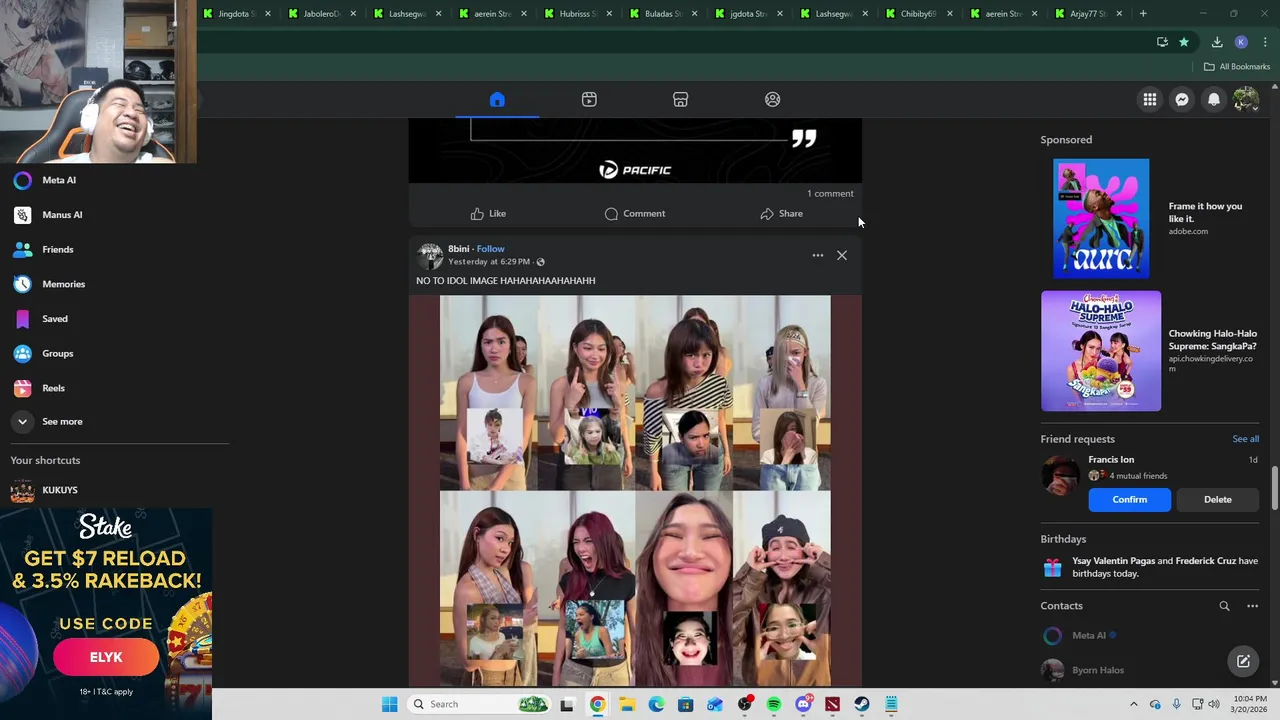This screenshot has height=720, width=1280.
Task: Switch to the Buladas browser tab
Action: point(662,14)
